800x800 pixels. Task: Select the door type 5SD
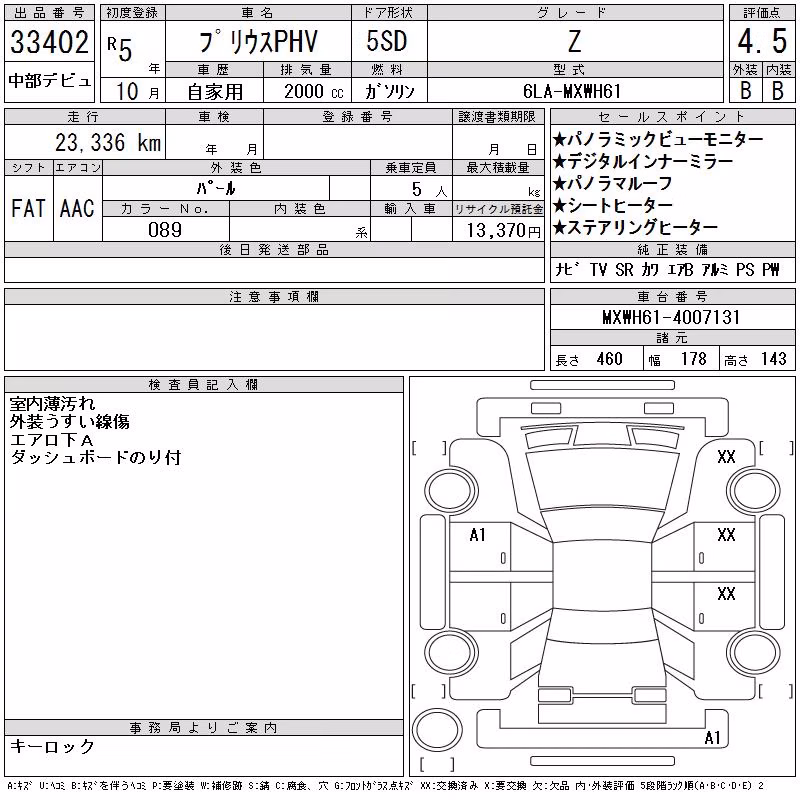(387, 41)
